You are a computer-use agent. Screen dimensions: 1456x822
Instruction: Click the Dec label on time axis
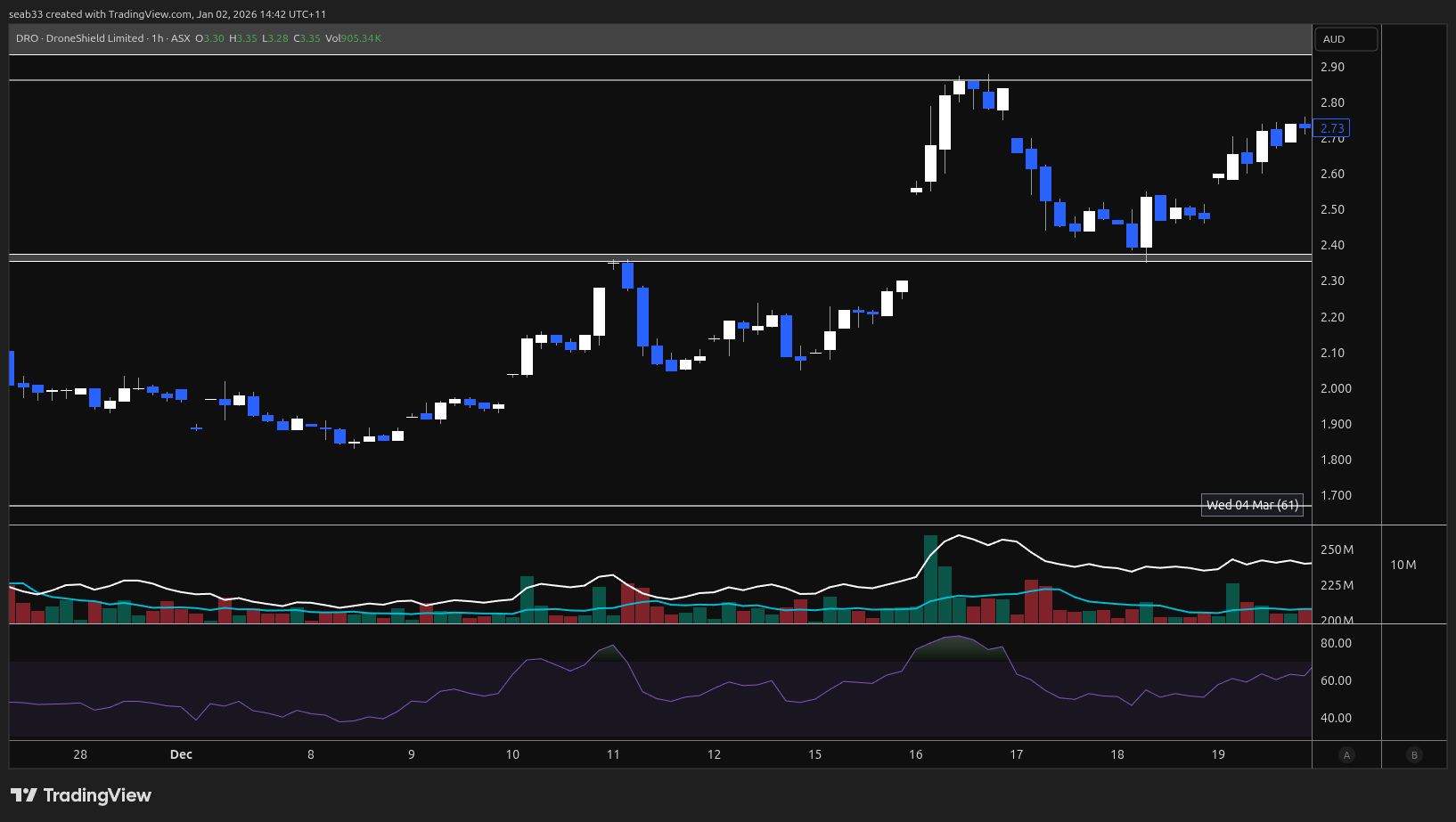181,754
